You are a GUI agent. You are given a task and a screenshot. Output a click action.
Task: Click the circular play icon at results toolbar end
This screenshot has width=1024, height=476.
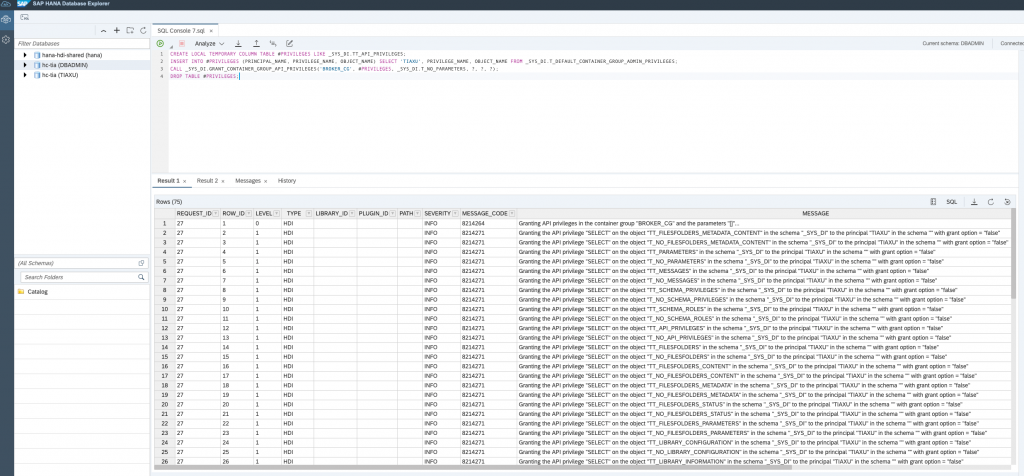click(1008, 202)
